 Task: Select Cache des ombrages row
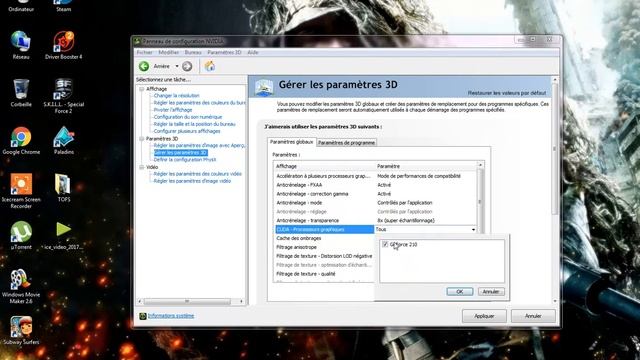pos(324,238)
